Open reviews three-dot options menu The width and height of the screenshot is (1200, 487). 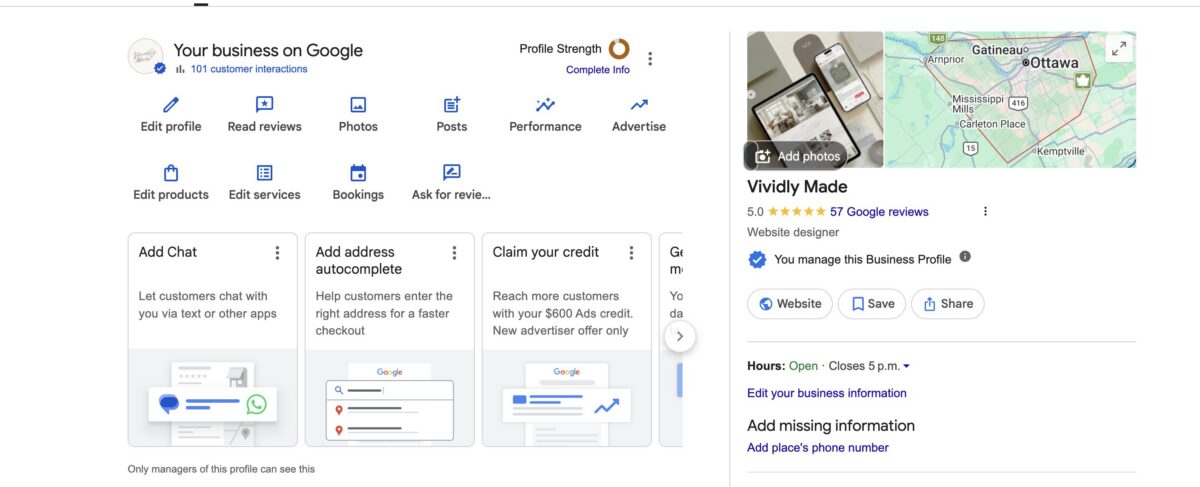pyautogui.click(x=985, y=211)
